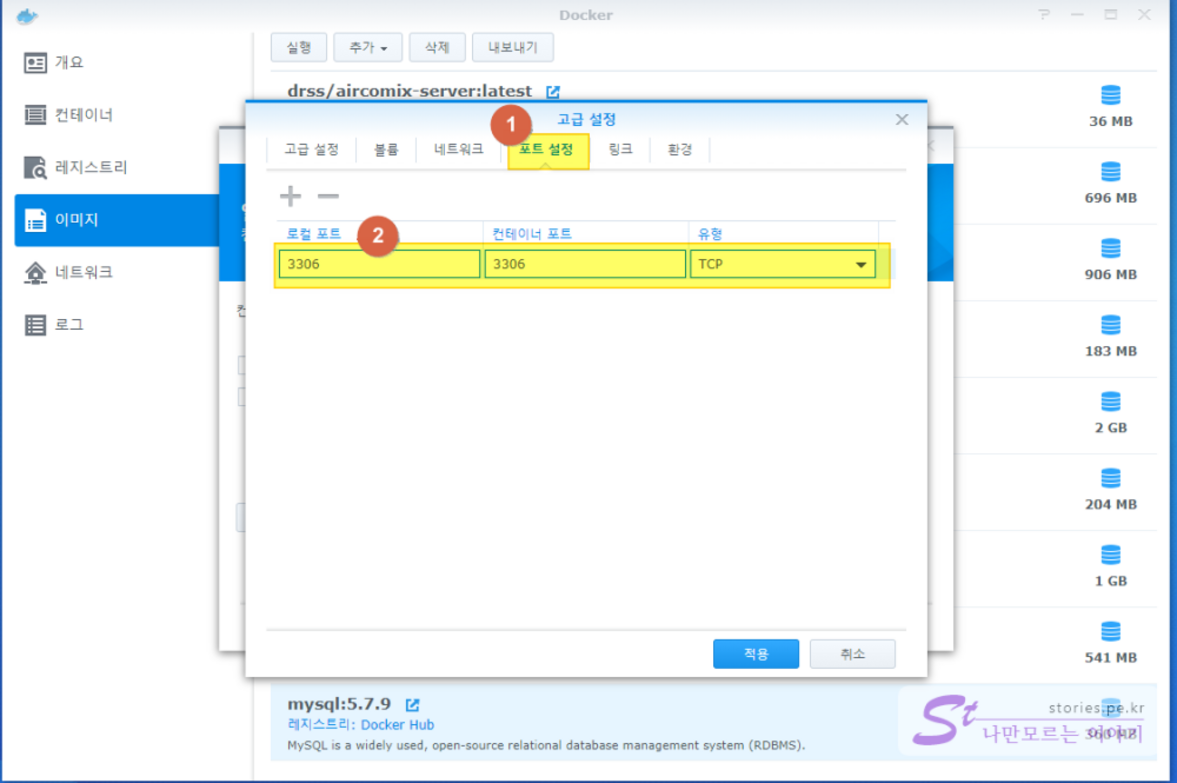Image resolution: width=1177 pixels, height=783 pixels.
Task: Select 네트워크 in the left sidebar
Action: 83,272
